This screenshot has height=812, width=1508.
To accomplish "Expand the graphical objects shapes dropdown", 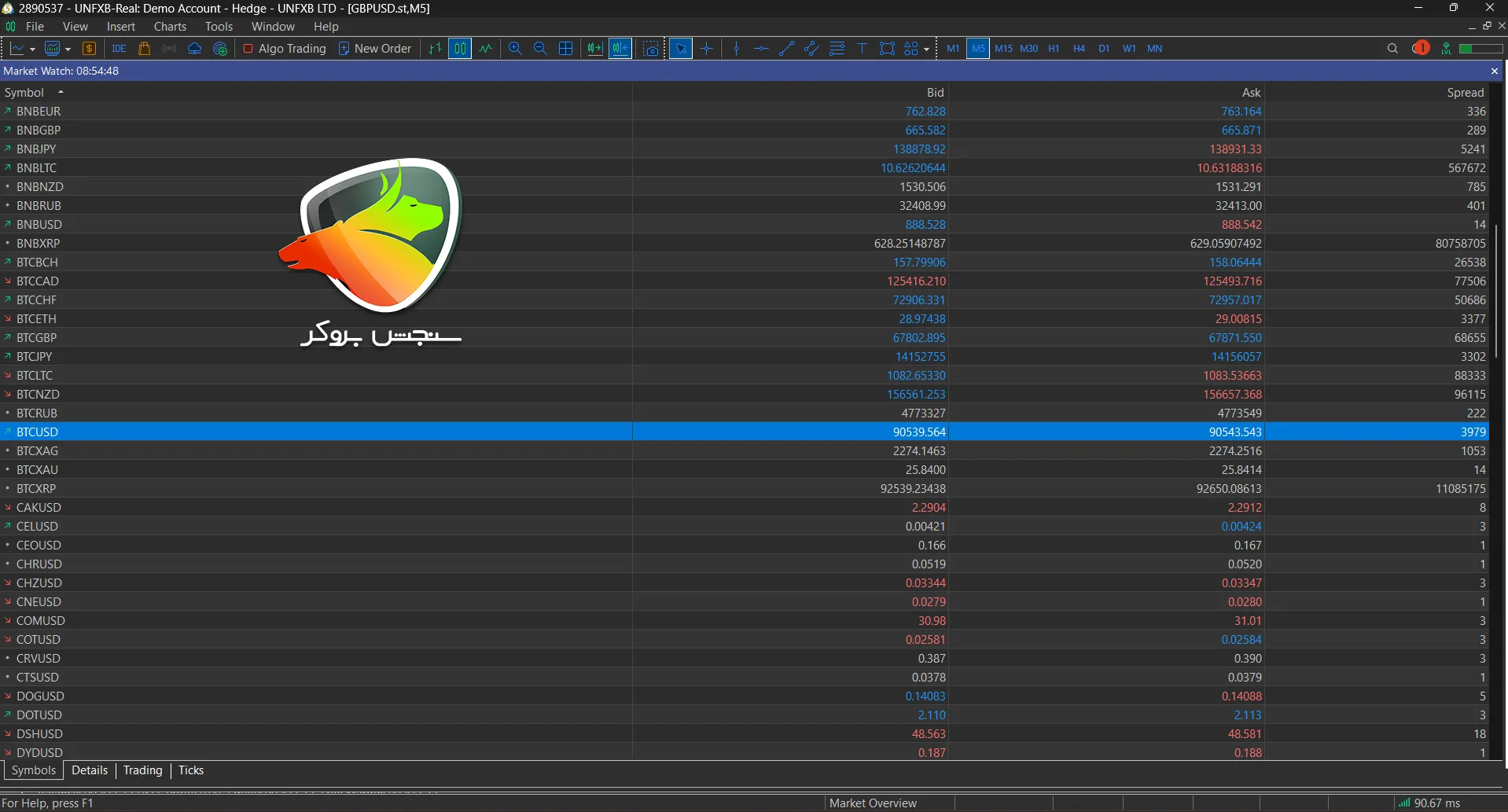I will click(927, 49).
